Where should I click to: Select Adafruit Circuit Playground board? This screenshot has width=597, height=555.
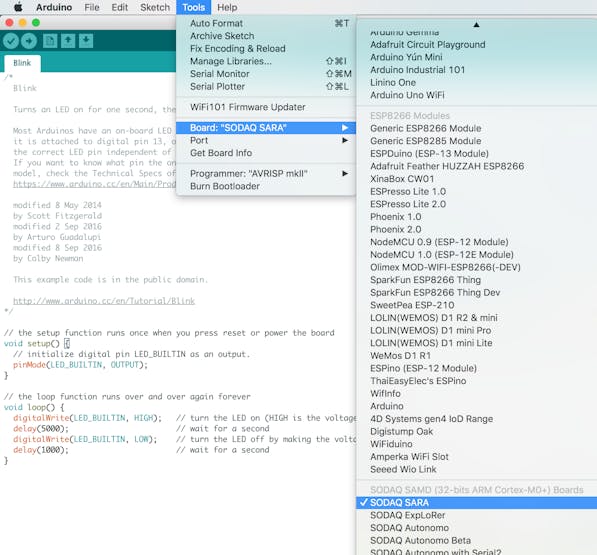[477, 45]
